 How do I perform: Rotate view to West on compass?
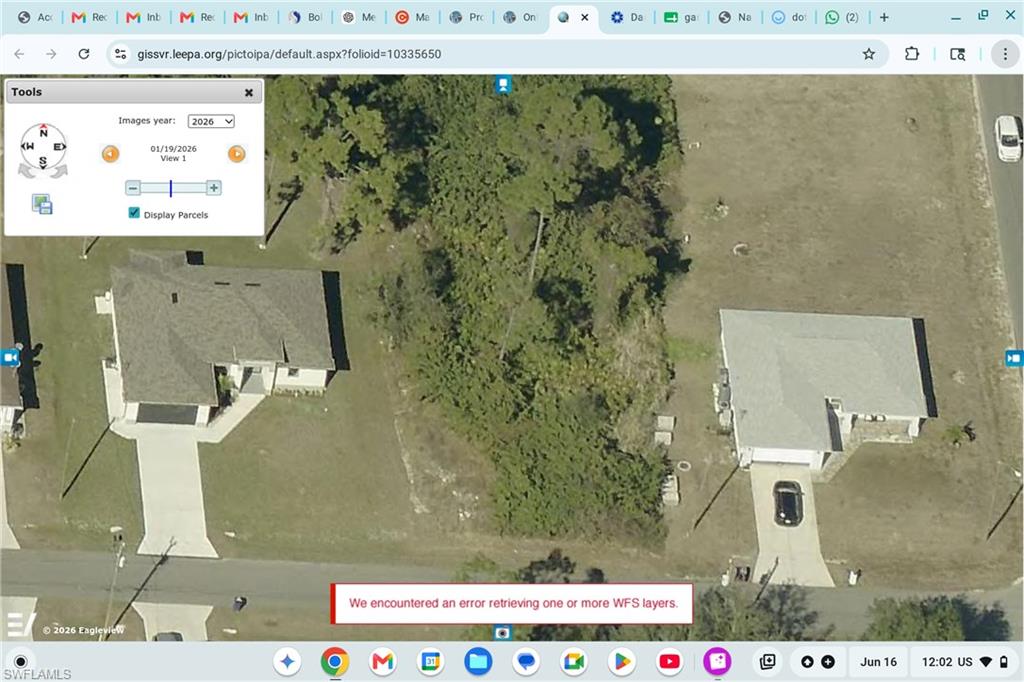27,146
